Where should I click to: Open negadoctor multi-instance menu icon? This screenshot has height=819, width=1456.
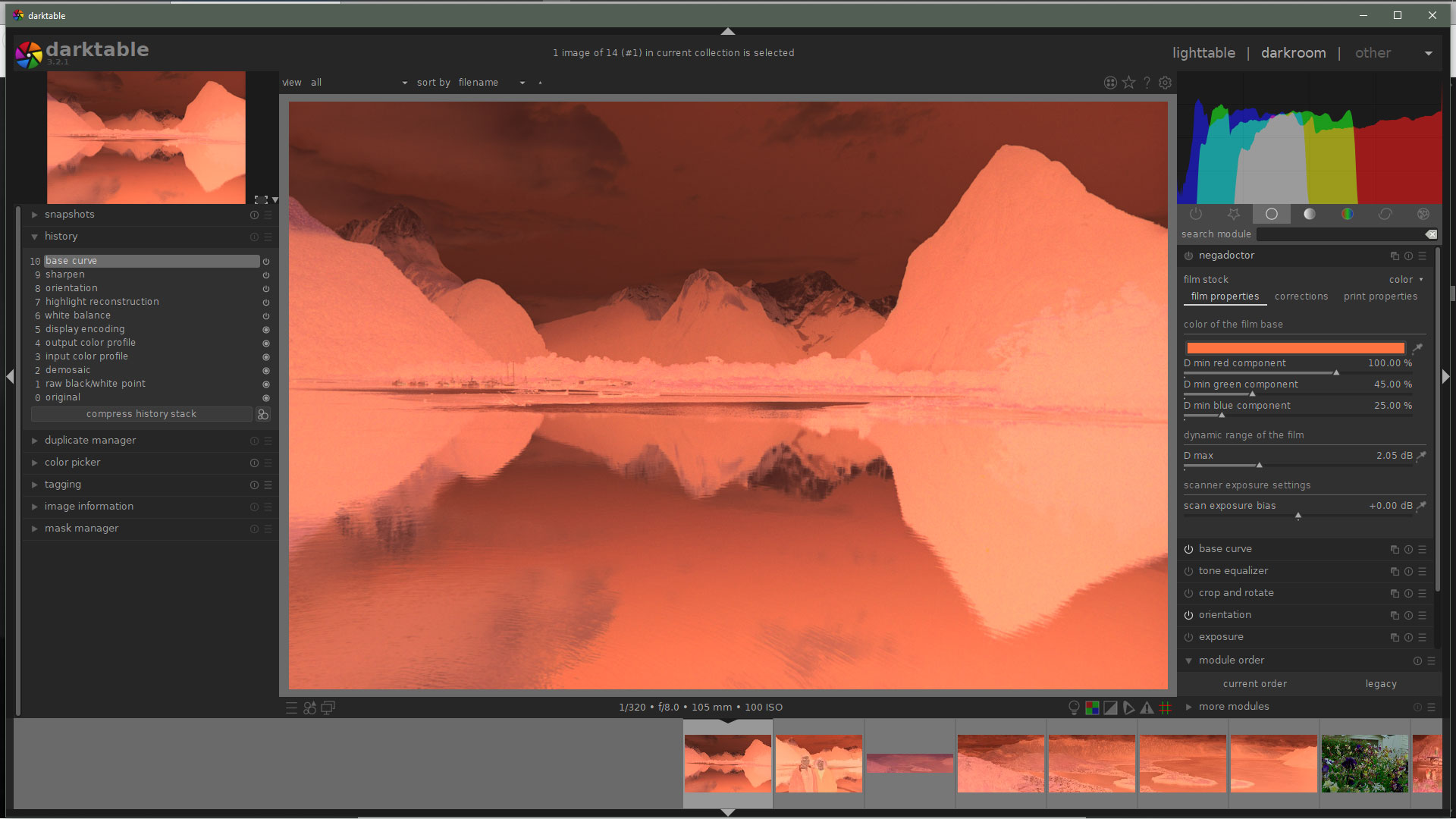1395,256
